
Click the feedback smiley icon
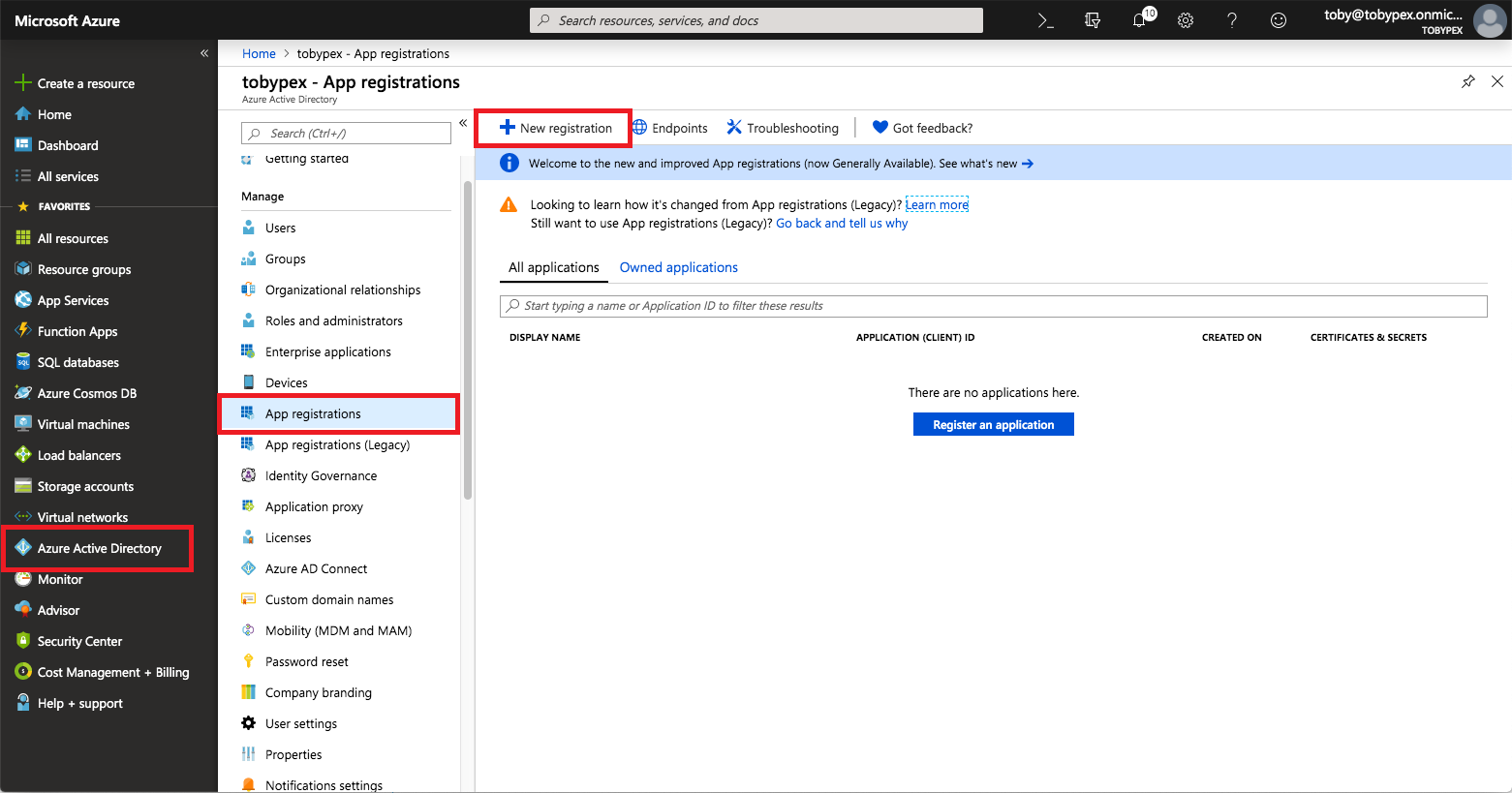click(x=1279, y=20)
